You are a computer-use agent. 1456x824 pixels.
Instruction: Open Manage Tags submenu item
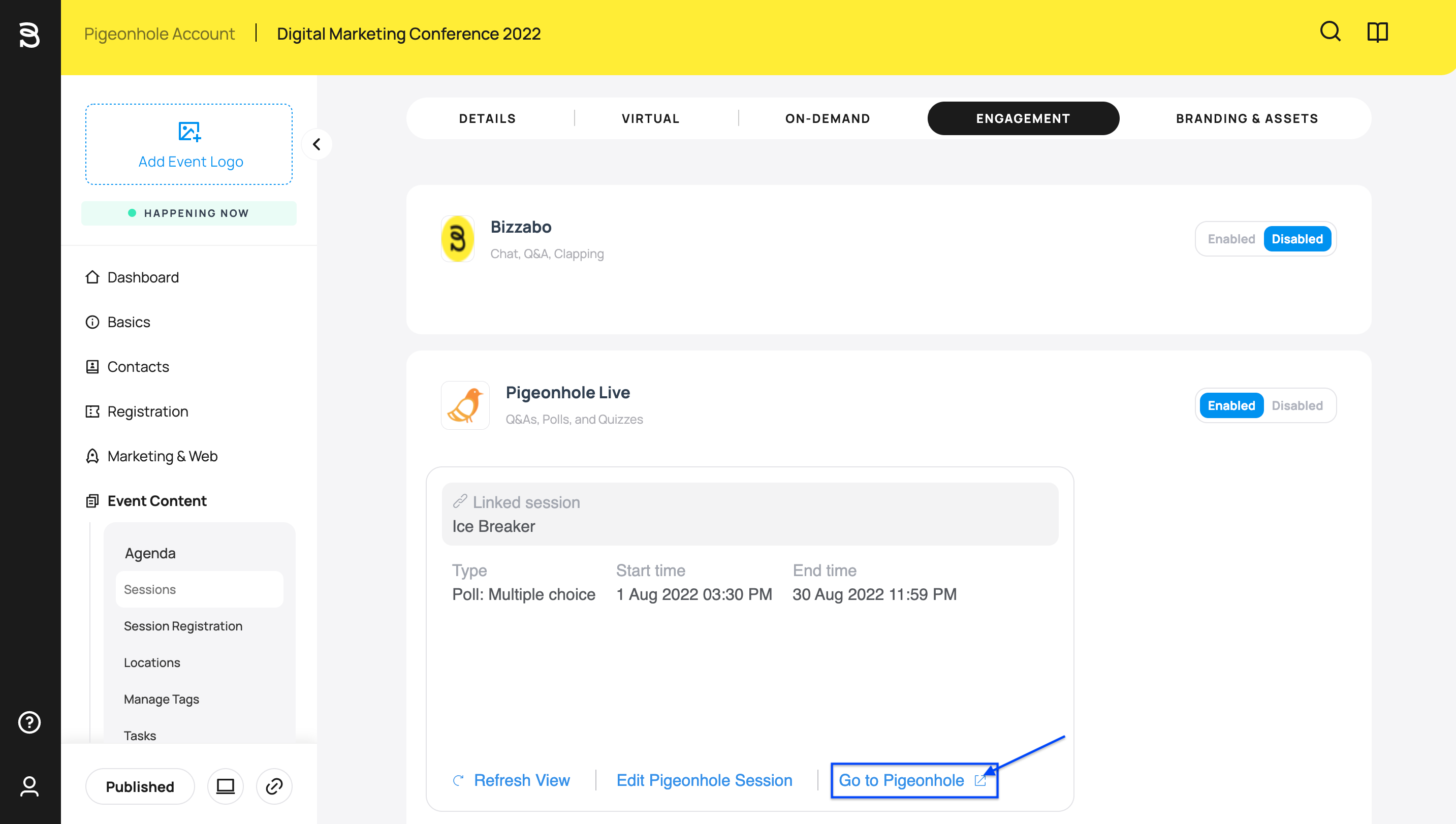(161, 699)
